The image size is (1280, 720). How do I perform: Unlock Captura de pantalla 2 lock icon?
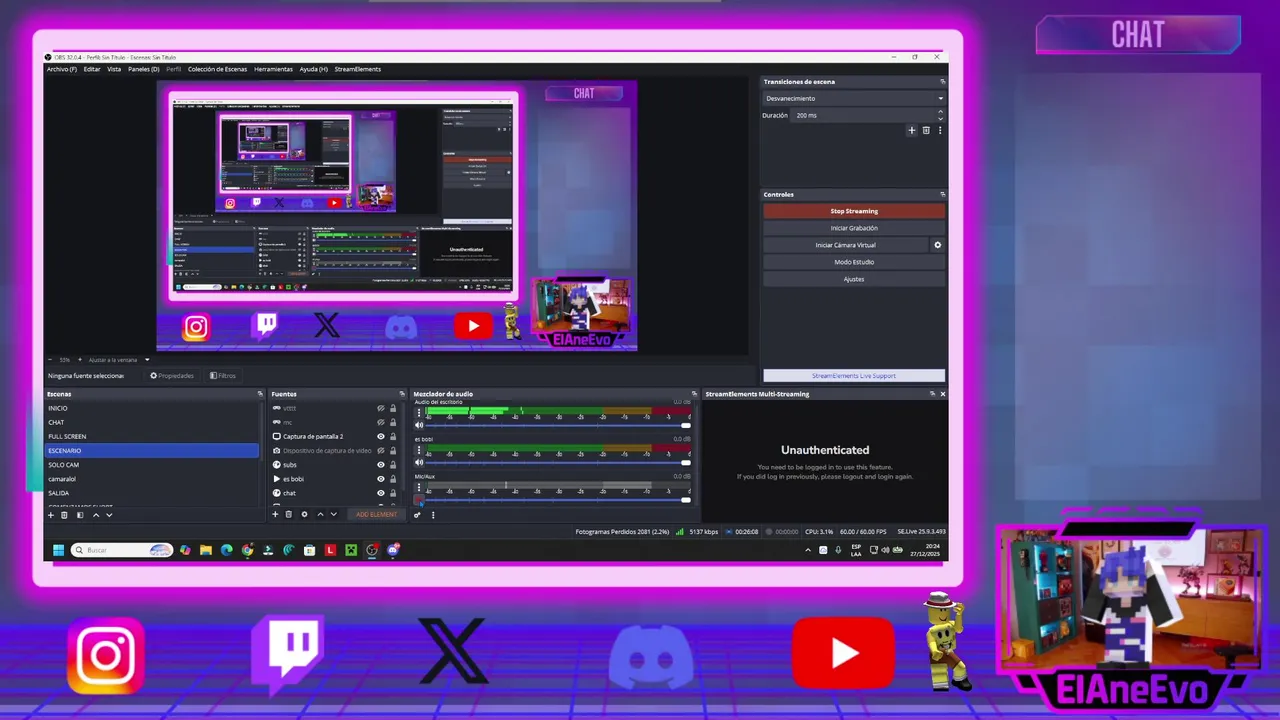pos(393,436)
